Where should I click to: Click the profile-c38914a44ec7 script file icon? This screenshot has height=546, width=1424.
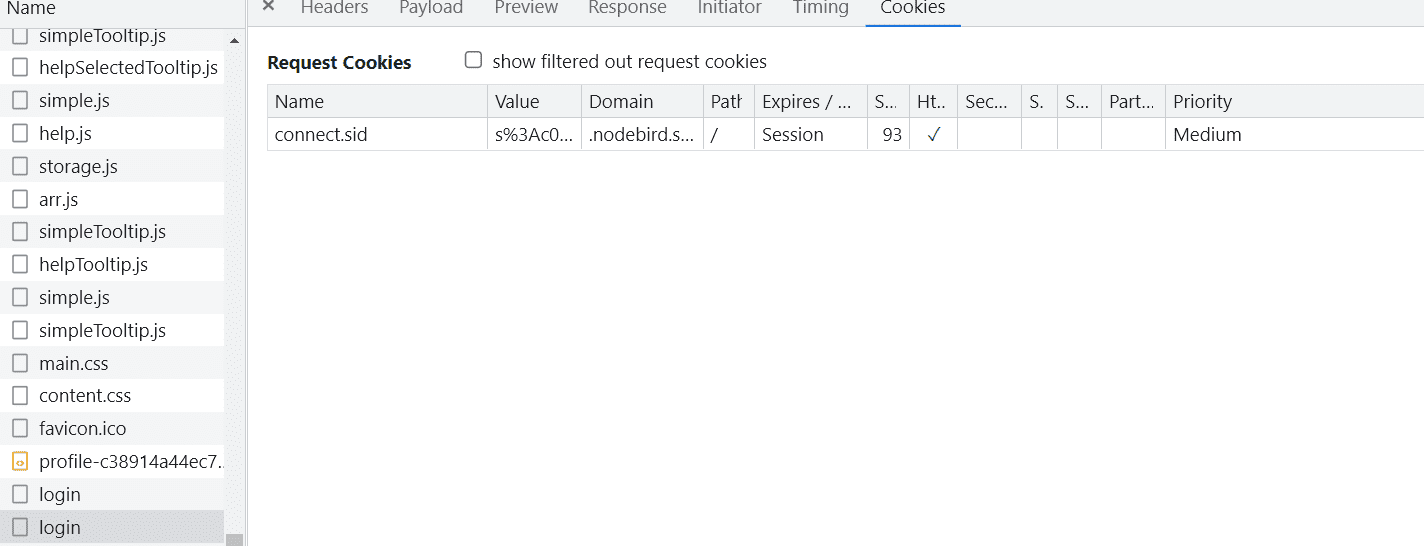click(20, 462)
